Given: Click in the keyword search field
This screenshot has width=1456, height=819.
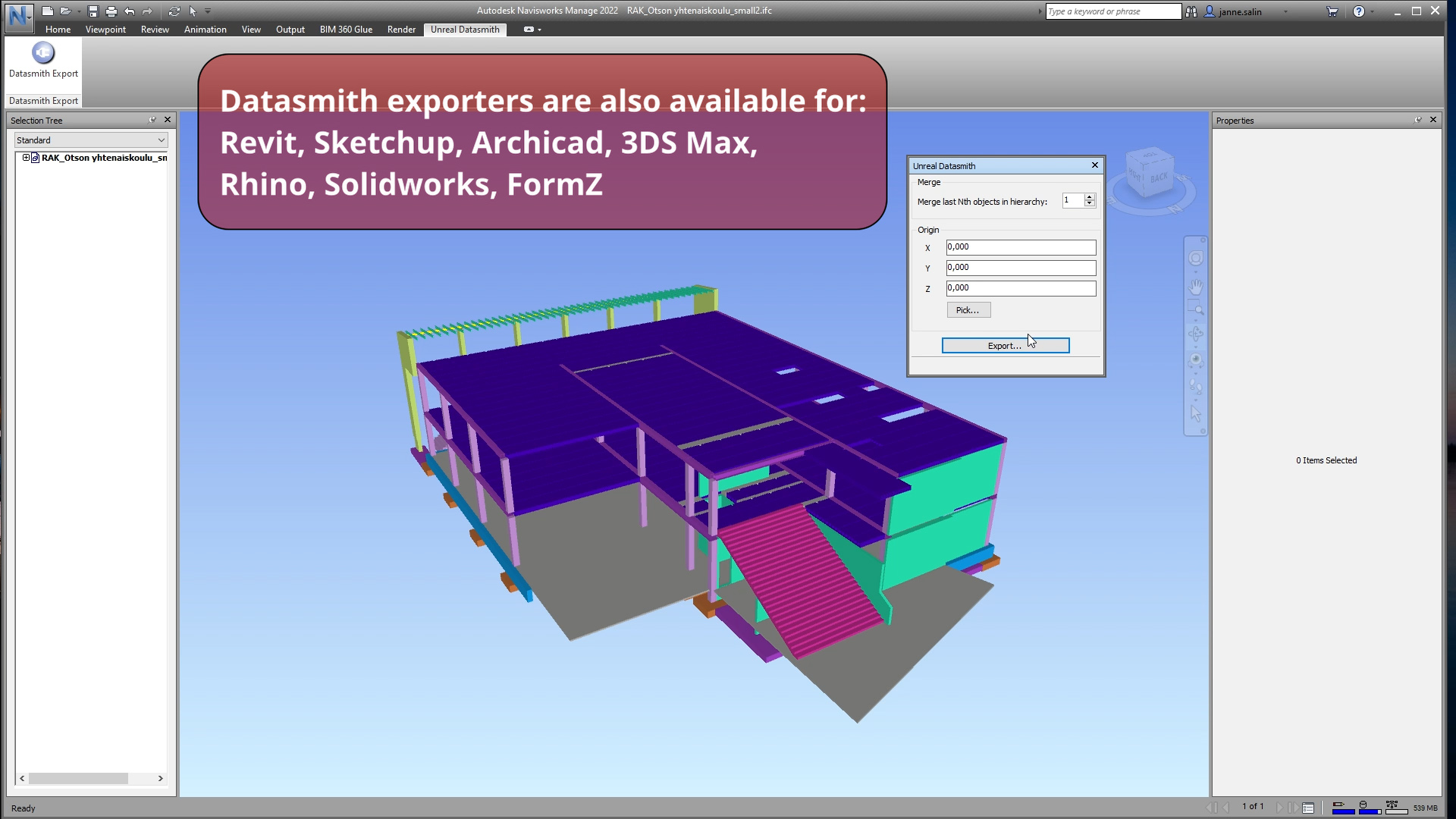Looking at the screenshot, I should [1113, 11].
